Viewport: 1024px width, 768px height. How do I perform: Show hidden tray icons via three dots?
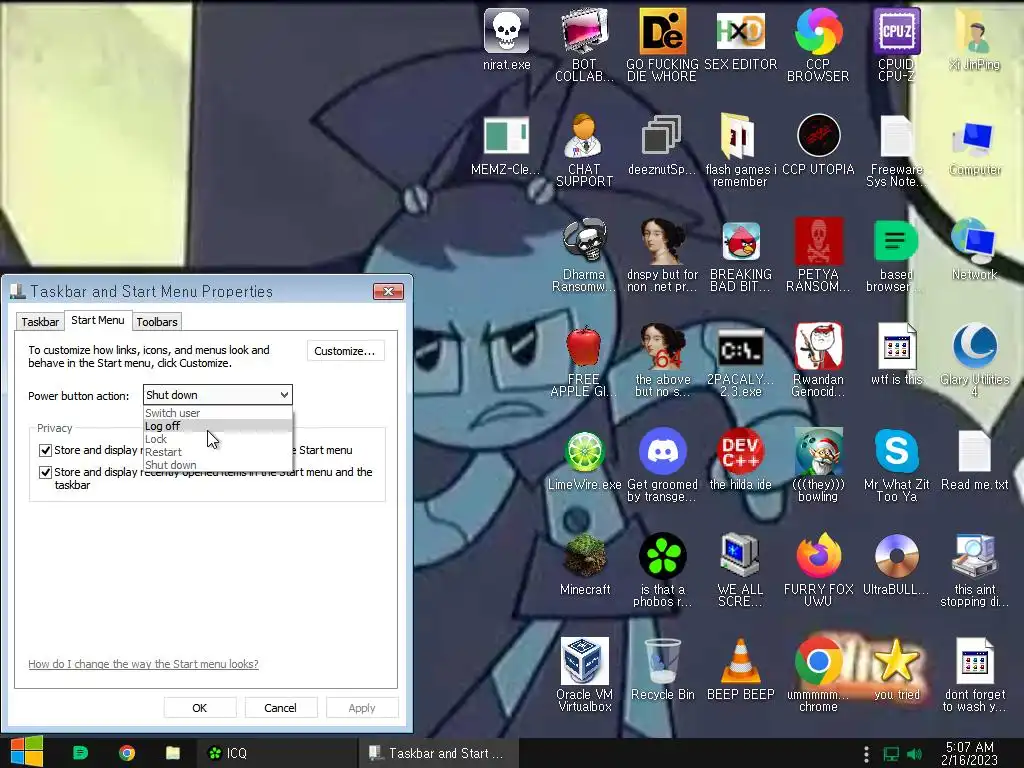pos(866,754)
